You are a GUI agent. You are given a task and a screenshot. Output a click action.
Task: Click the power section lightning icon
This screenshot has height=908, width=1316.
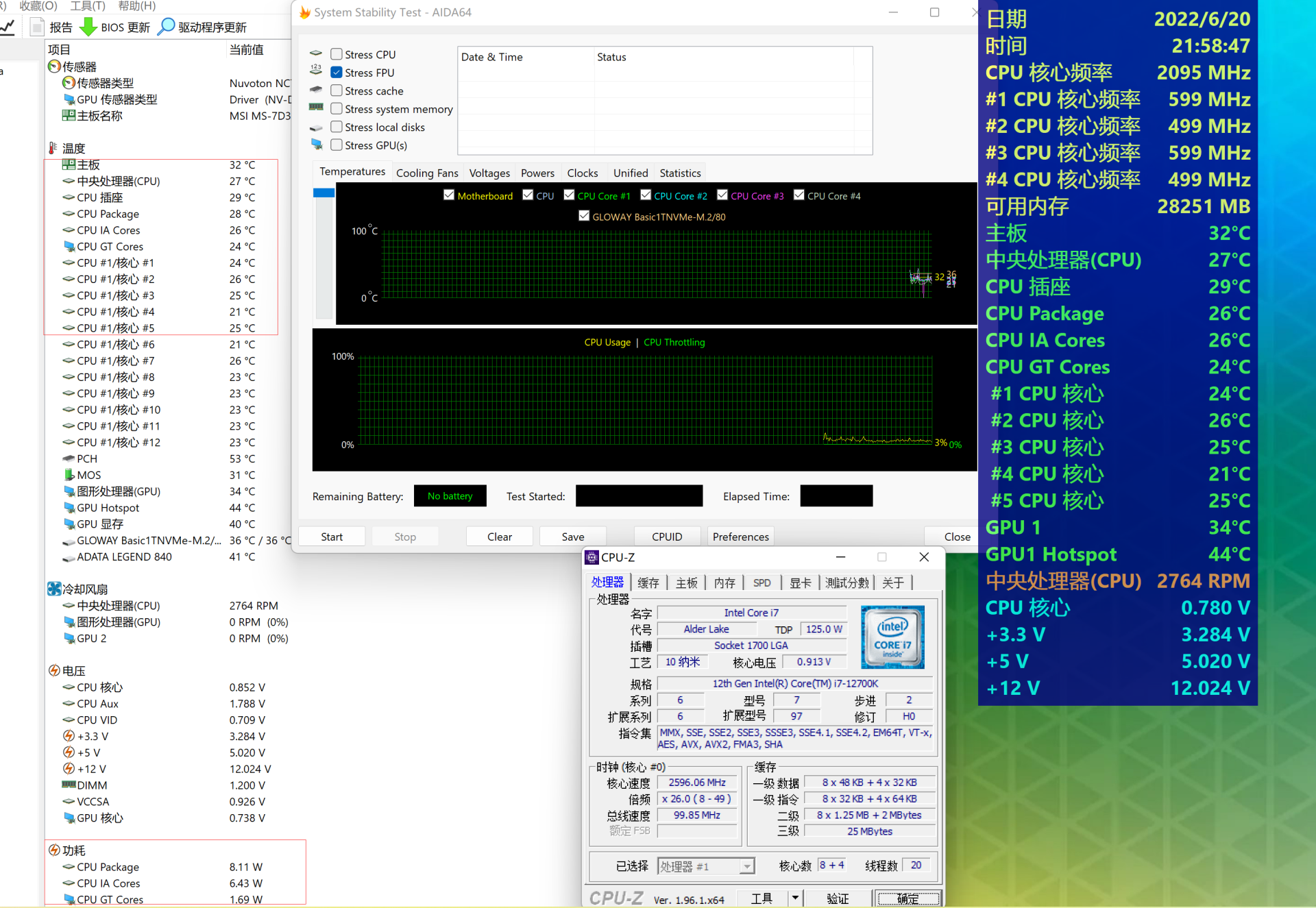(54, 850)
